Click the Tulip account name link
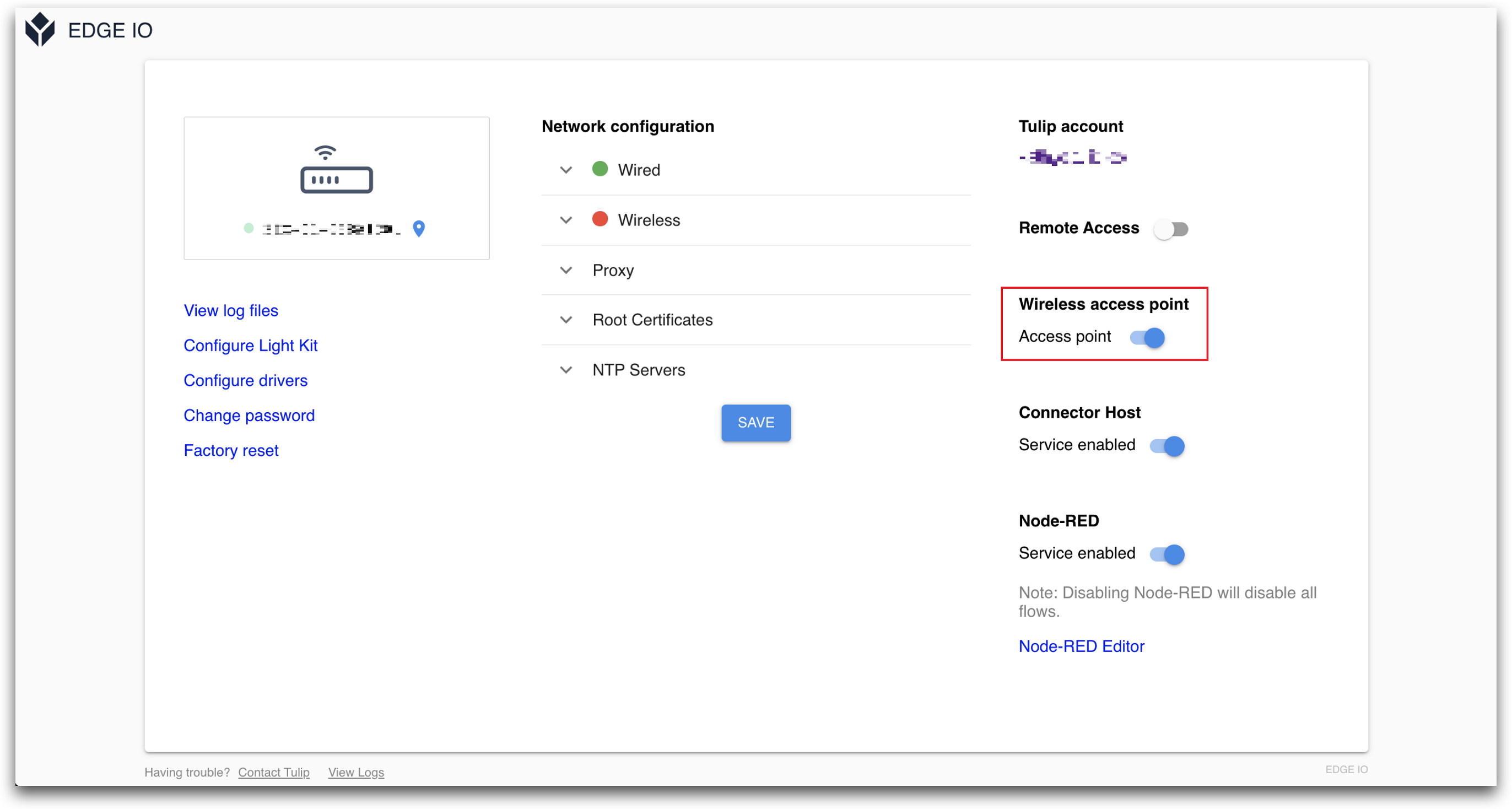Image resolution: width=1512 pixels, height=809 pixels. pos(1073,158)
